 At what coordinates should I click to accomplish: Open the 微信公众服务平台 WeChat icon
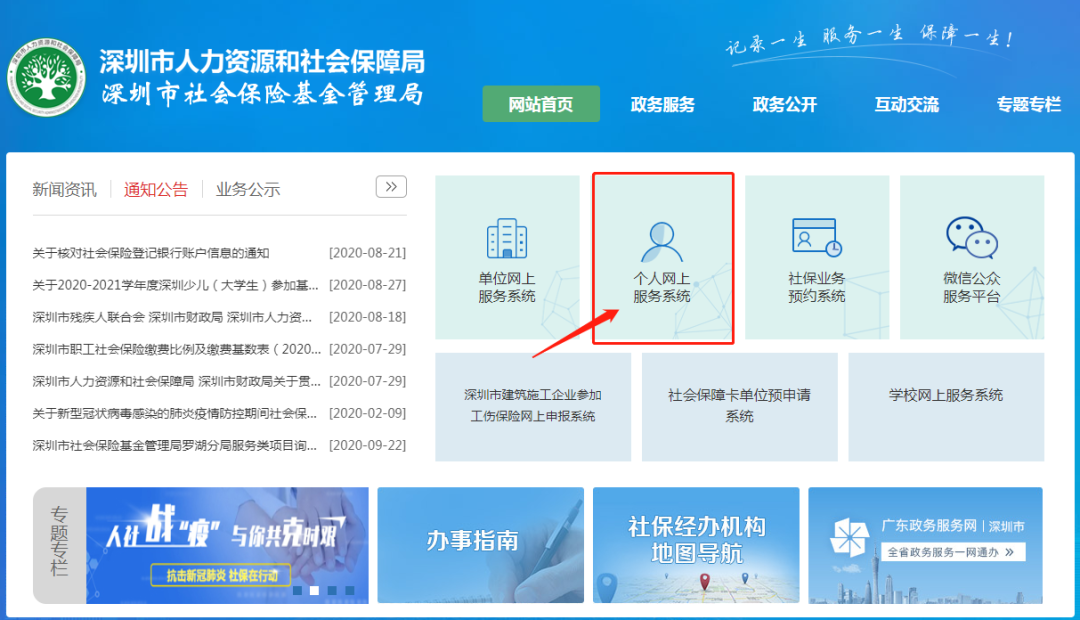[x=971, y=237]
